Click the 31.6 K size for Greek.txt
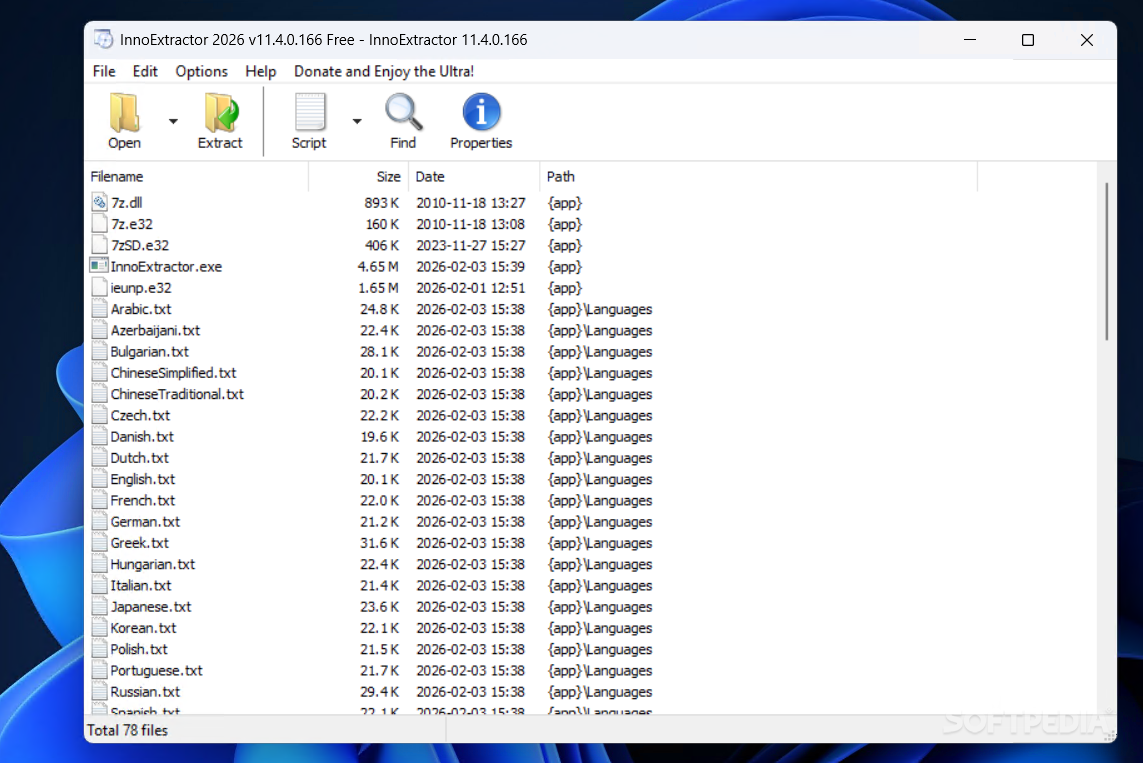The height and width of the screenshot is (763, 1143). 379,543
